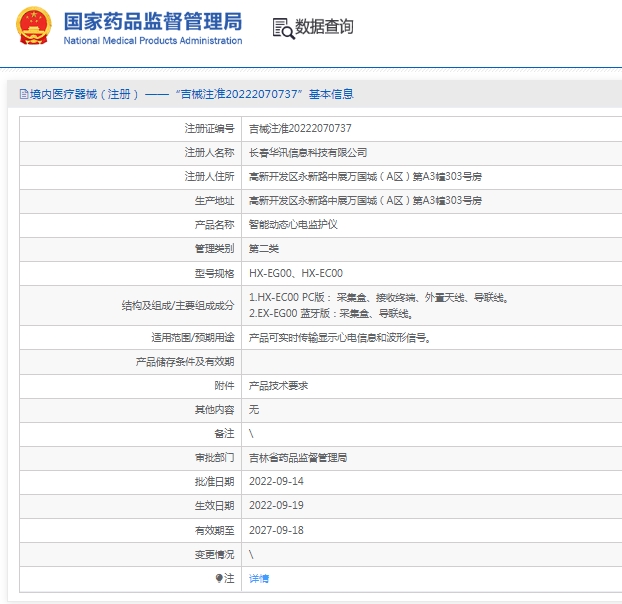
Task: Click the 产品储存条件及有效期 label
Action: pos(185,362)
